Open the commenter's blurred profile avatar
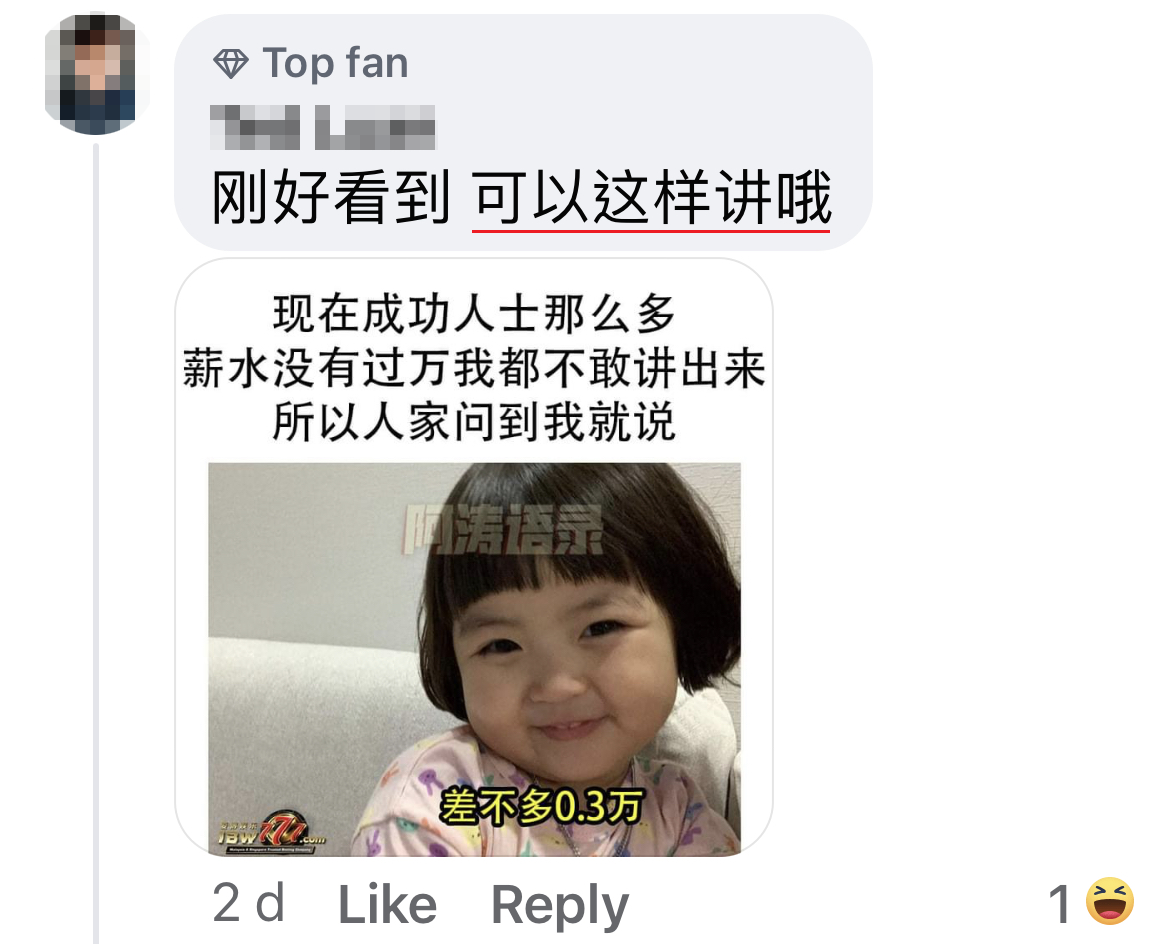 tap(96, 73)
